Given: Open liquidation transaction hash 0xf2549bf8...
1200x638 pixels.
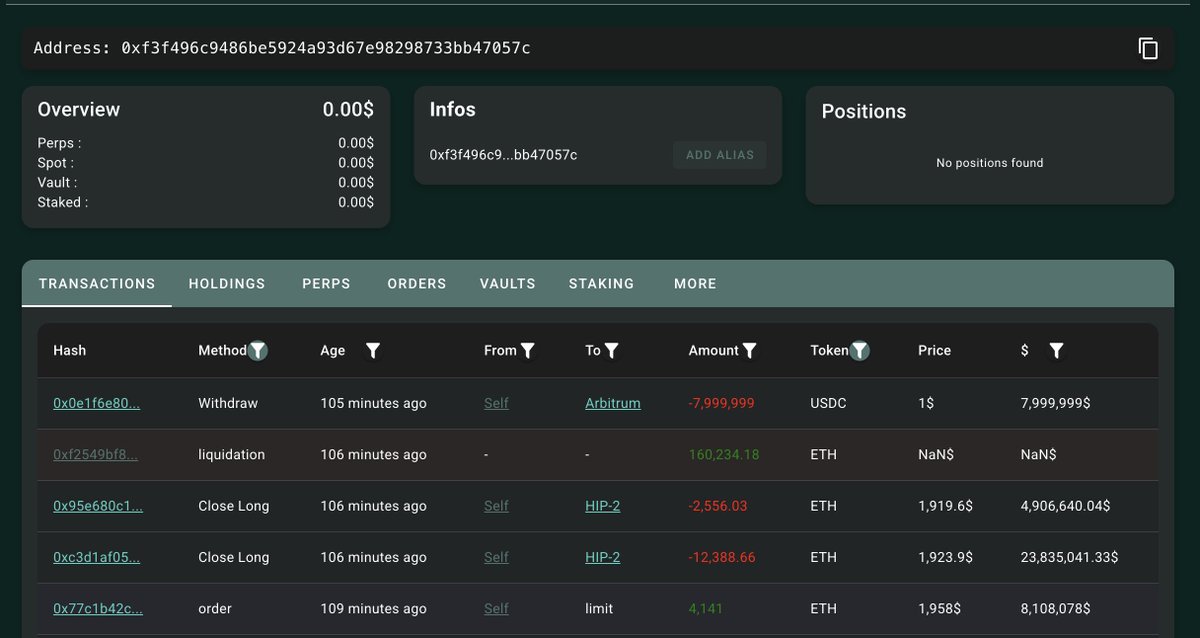Looking at the screenshot, I should [x=95, y=454].
